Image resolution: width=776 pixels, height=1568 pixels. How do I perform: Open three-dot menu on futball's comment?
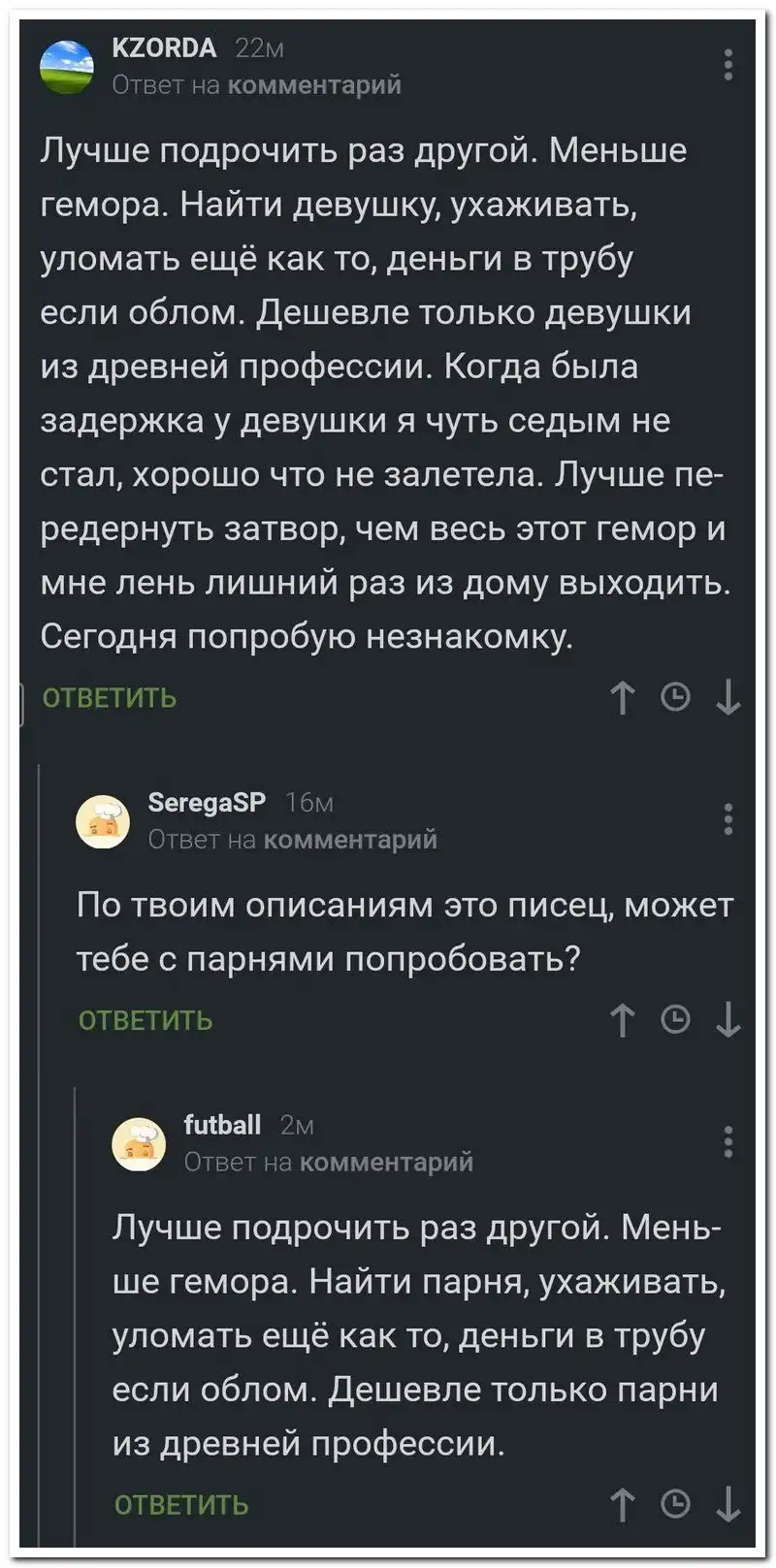pyautogui.click(x=728, y=1141)
